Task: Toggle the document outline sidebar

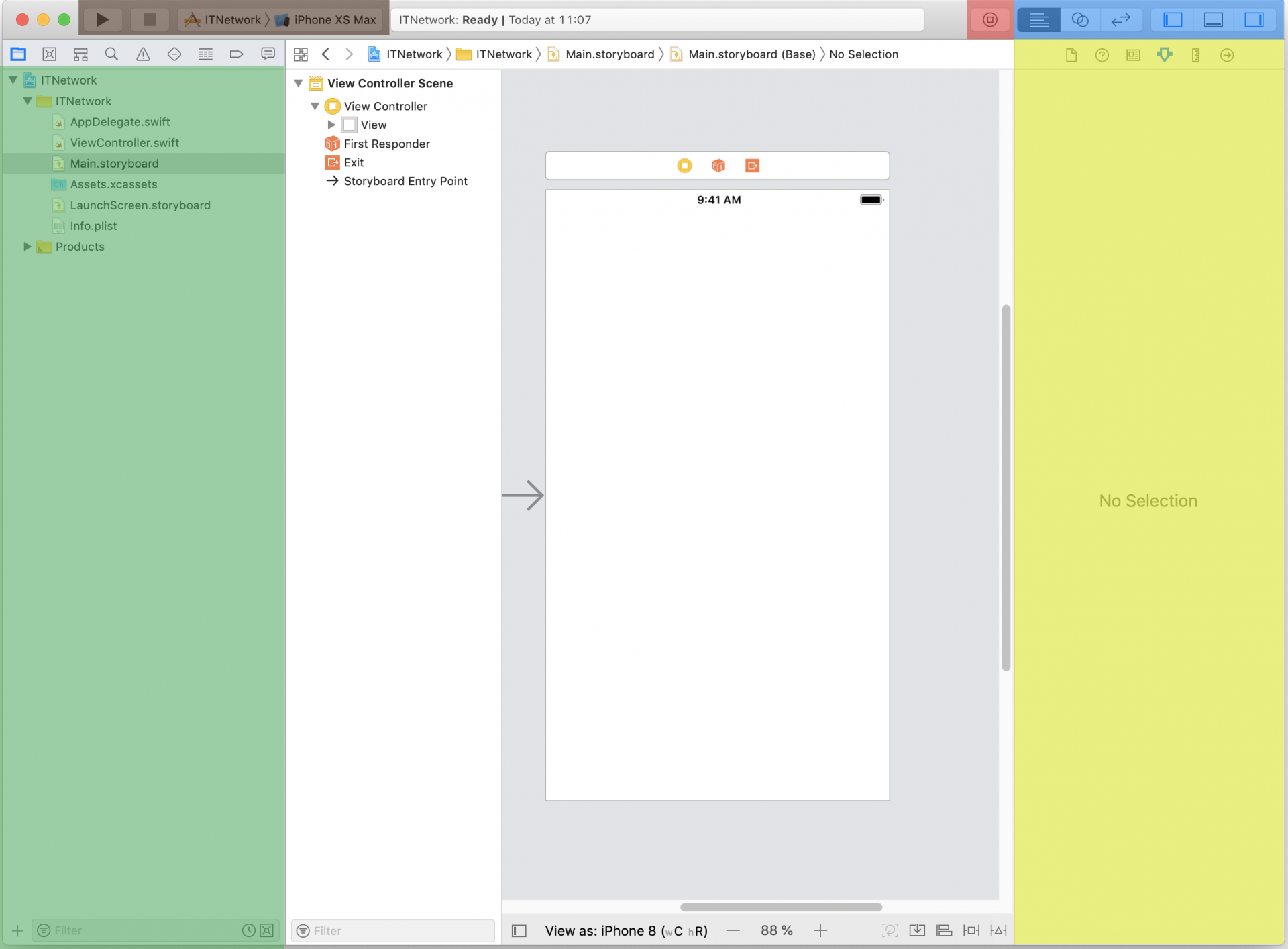Action: pos(519,930)
